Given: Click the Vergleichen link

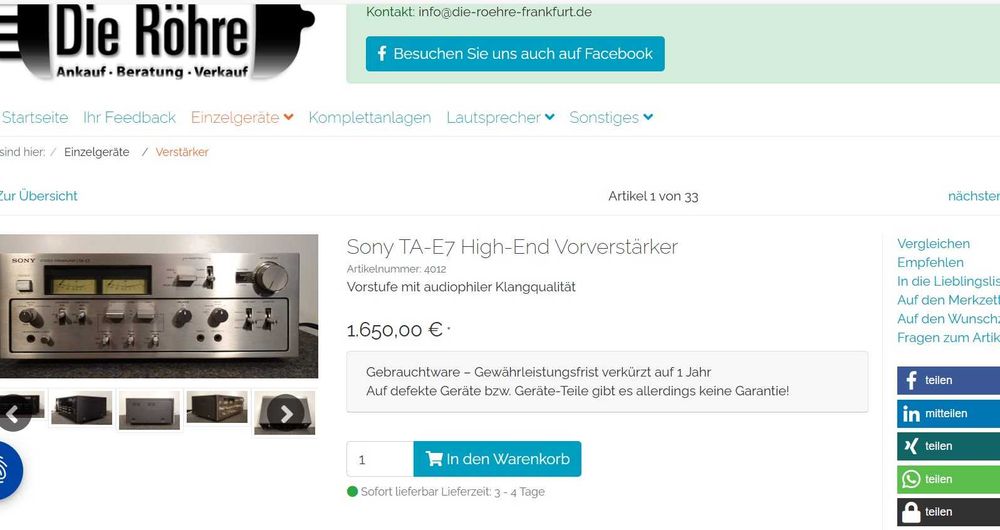Looking at the screenshot, I should [x=933, y=244].
